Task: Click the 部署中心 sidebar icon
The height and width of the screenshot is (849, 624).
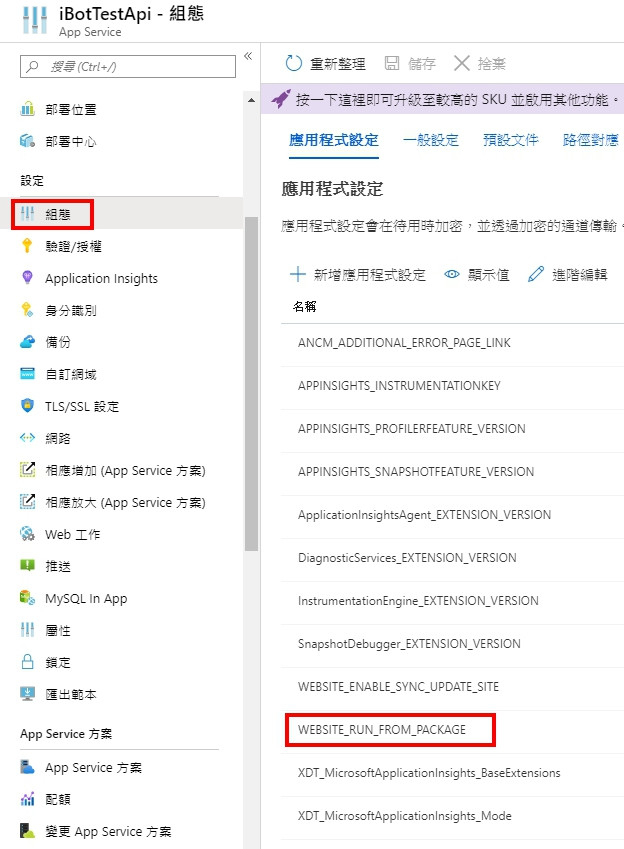Action: point(27,141)
